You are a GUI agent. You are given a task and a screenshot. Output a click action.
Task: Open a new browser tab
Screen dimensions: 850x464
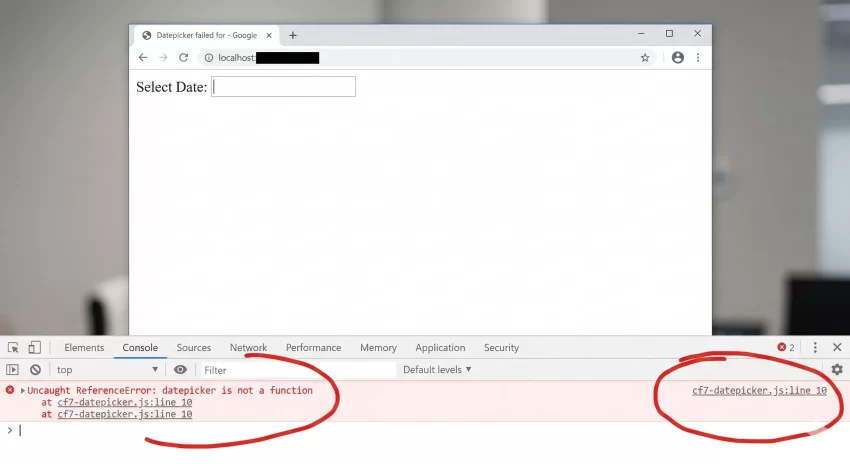293,35
